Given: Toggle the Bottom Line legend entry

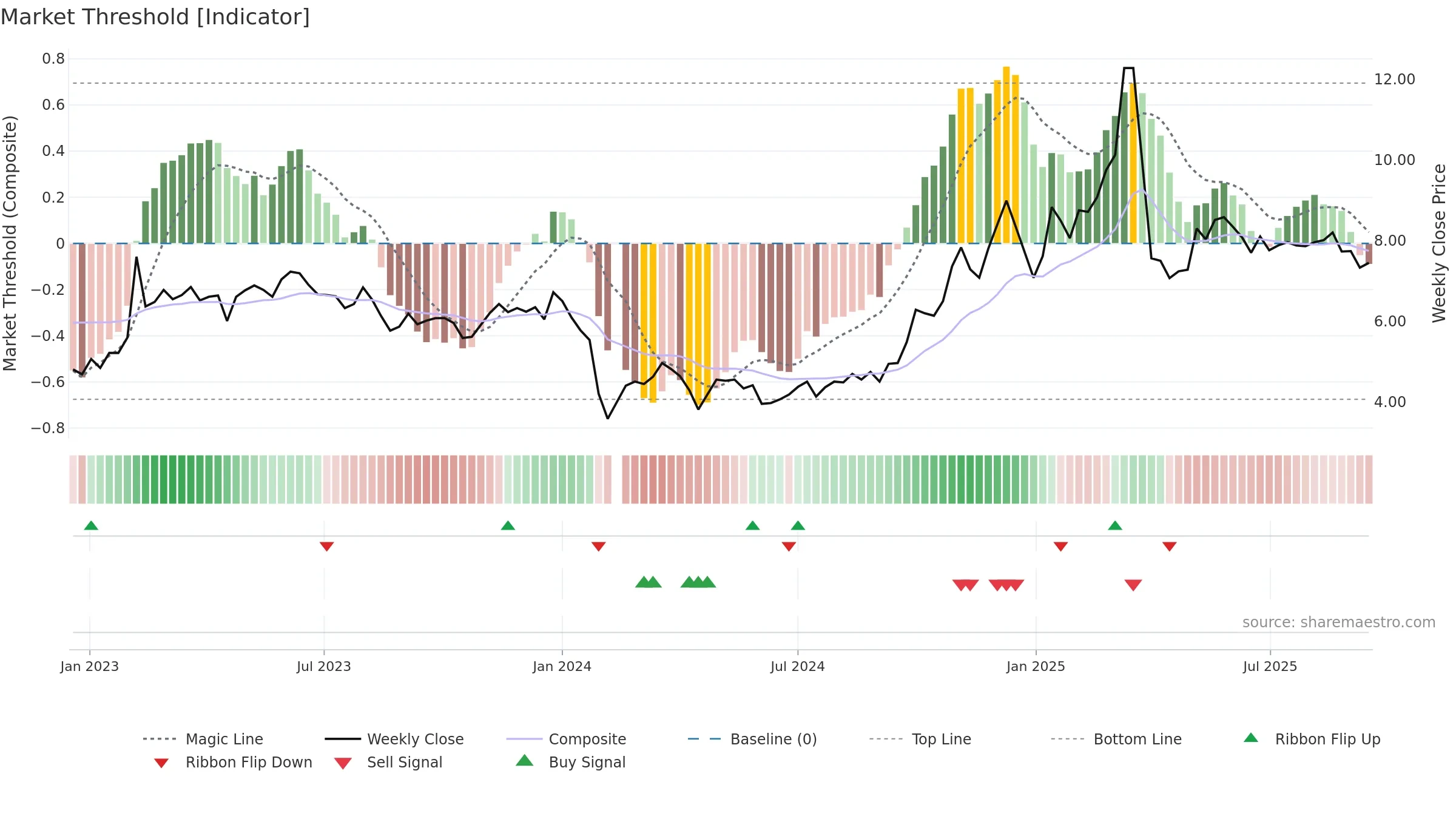Looking at the screenshot, I should [x=1116, y=739].
